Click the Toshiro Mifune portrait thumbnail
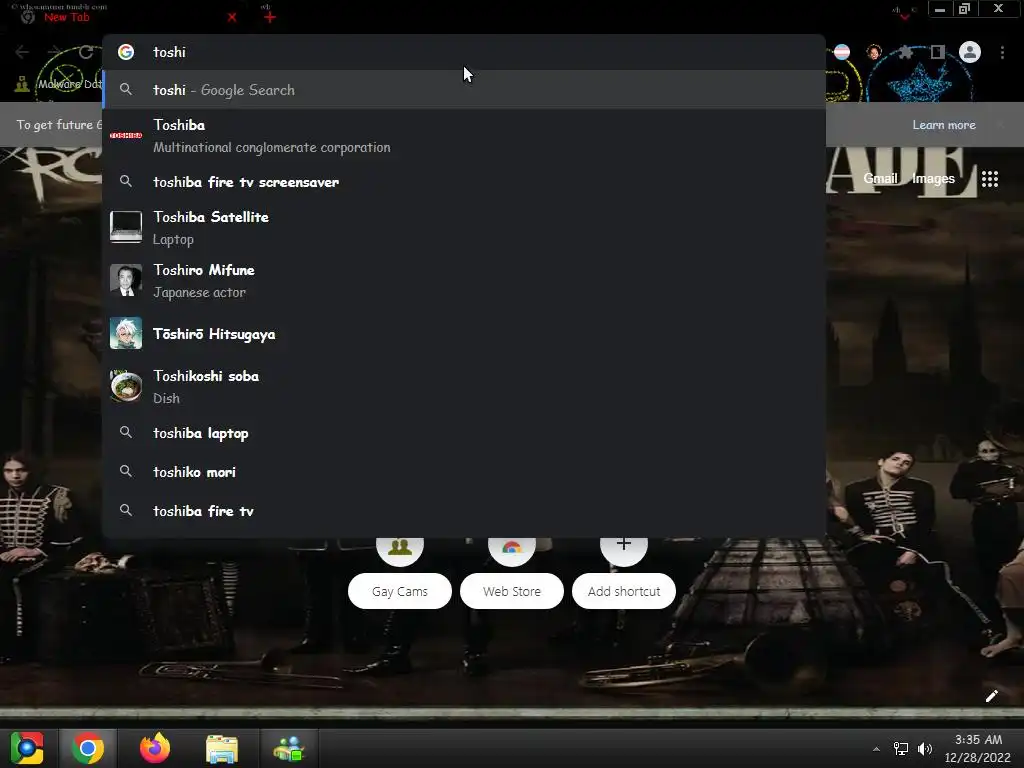Screen dimensions: 1024x768 click(x=126, y=280)
